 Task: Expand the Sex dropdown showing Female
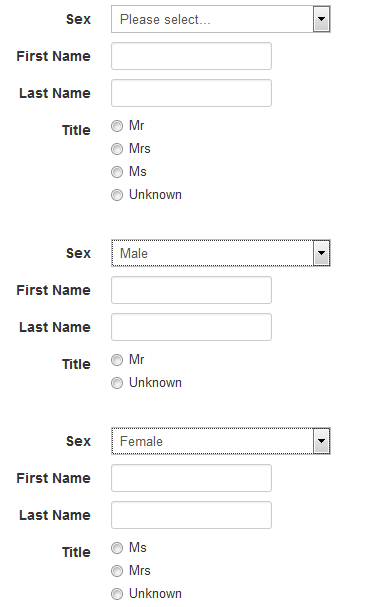coord(221,441)
